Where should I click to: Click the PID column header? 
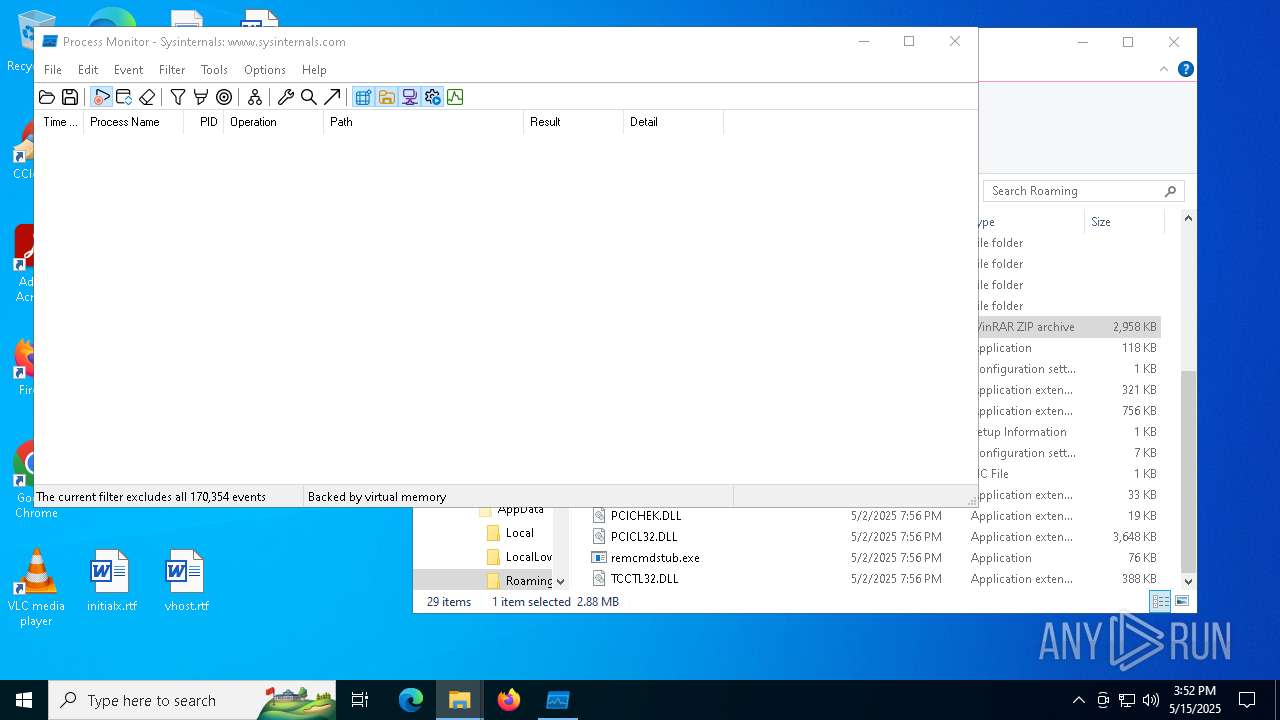[x=204, y=122]
